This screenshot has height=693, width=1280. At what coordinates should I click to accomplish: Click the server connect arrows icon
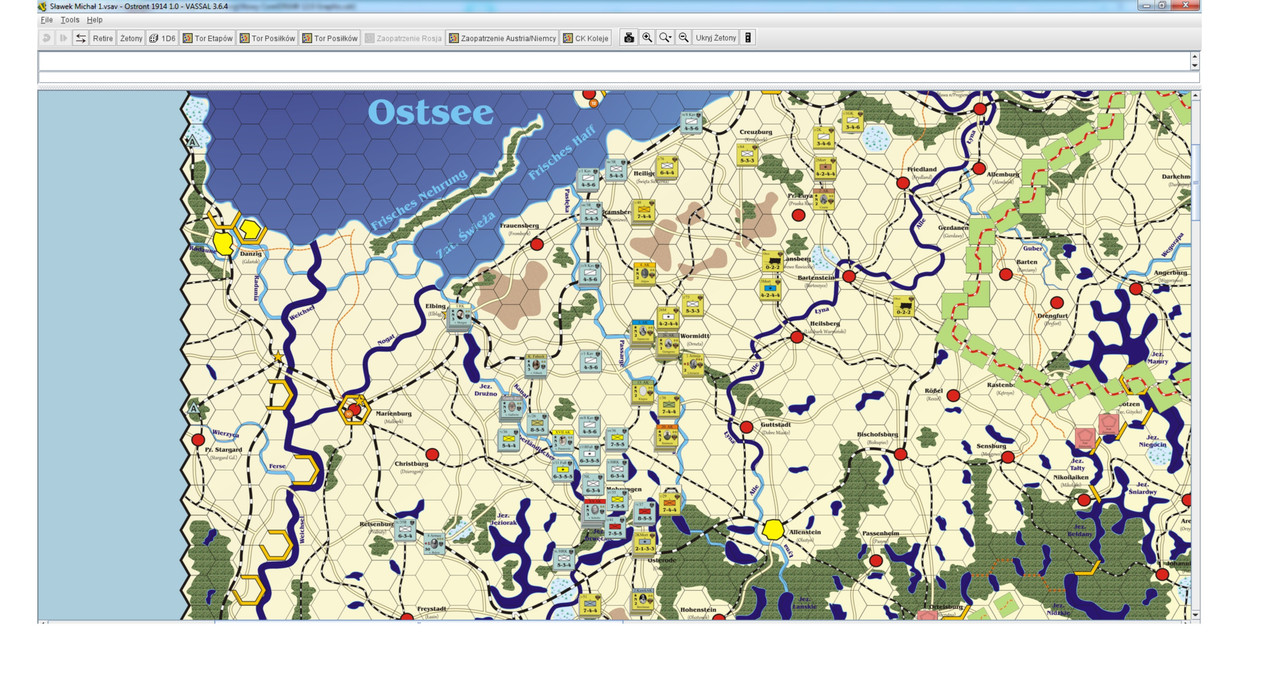tap(81, 38)
